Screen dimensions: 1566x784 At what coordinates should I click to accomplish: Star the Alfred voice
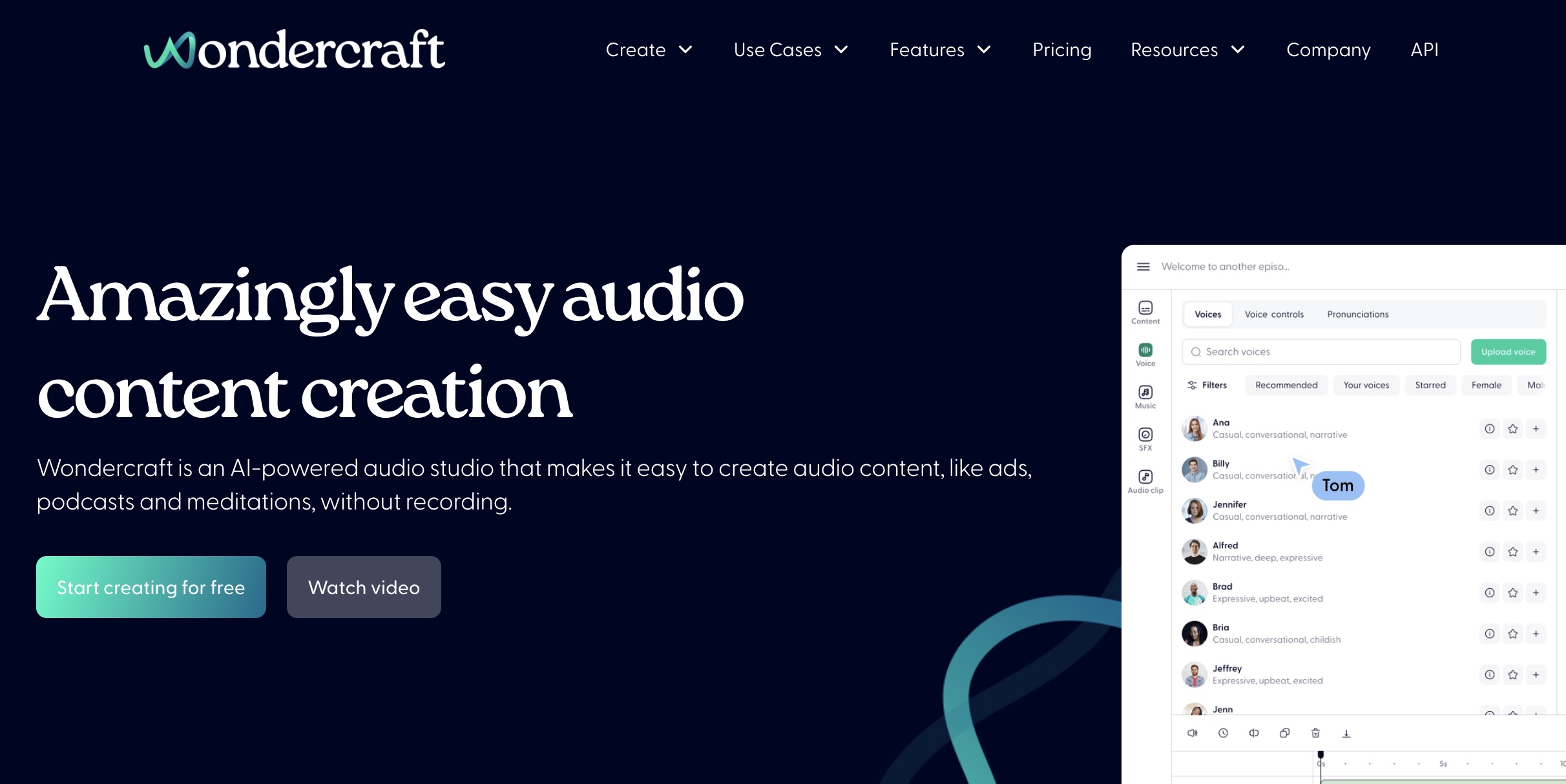[x=1512, y=552]
